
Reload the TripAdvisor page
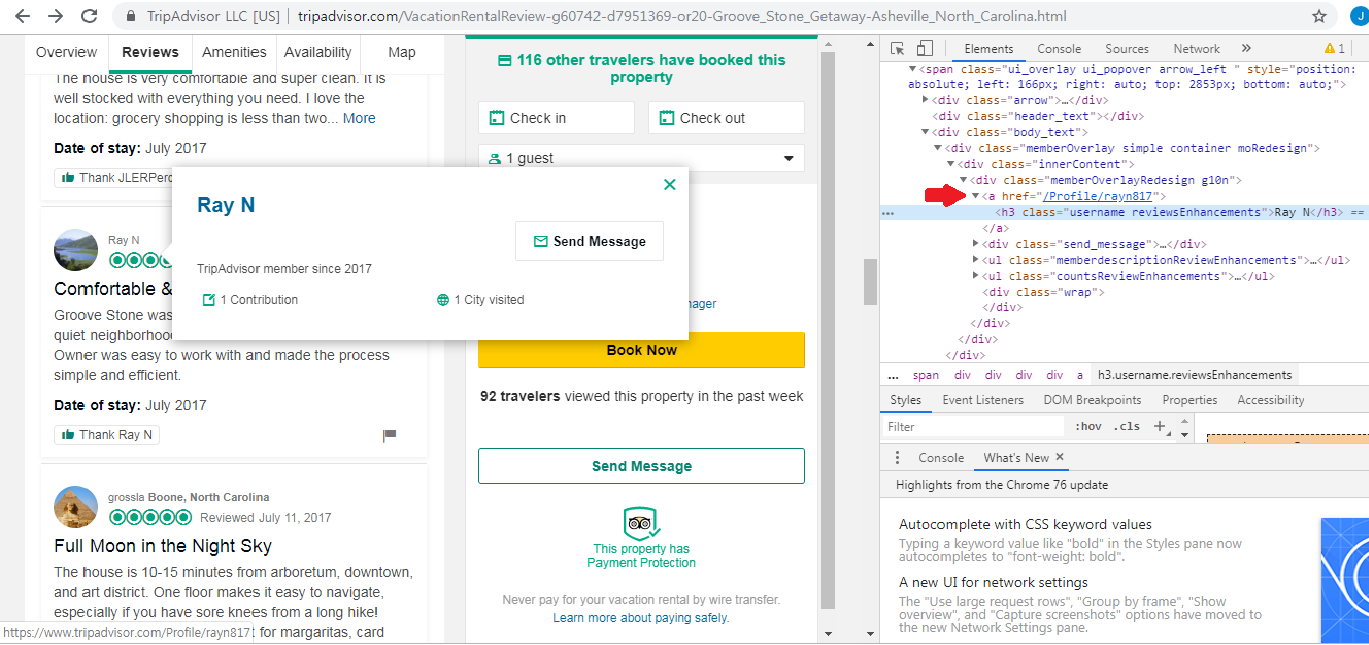pos(89,16)
